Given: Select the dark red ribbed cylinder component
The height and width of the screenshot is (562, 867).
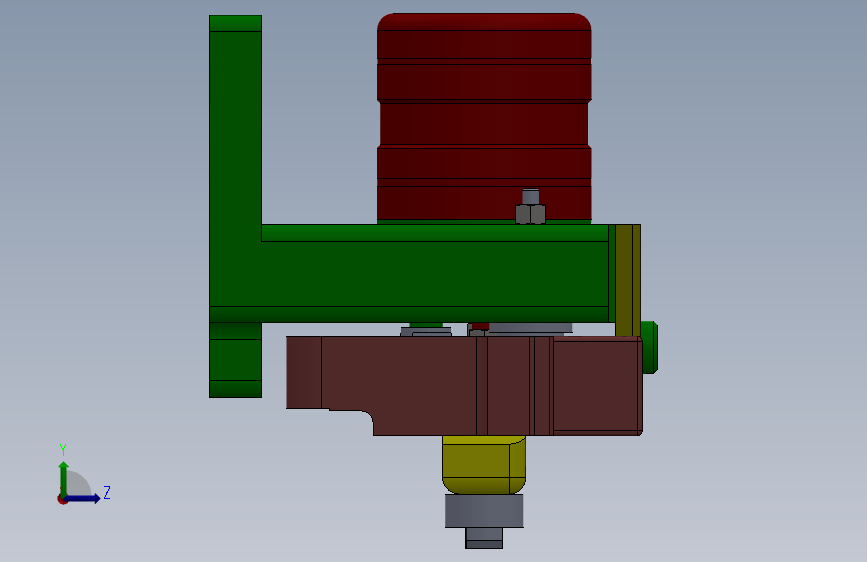Looking at the screenshot, I should pyautogui.click(x=484, y=117).
